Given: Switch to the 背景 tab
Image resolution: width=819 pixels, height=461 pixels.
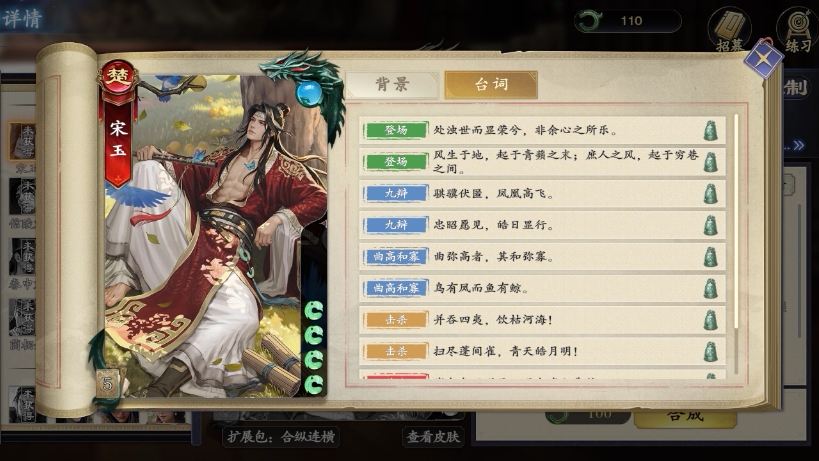Looking at the screenshot, I should point(392,85).
